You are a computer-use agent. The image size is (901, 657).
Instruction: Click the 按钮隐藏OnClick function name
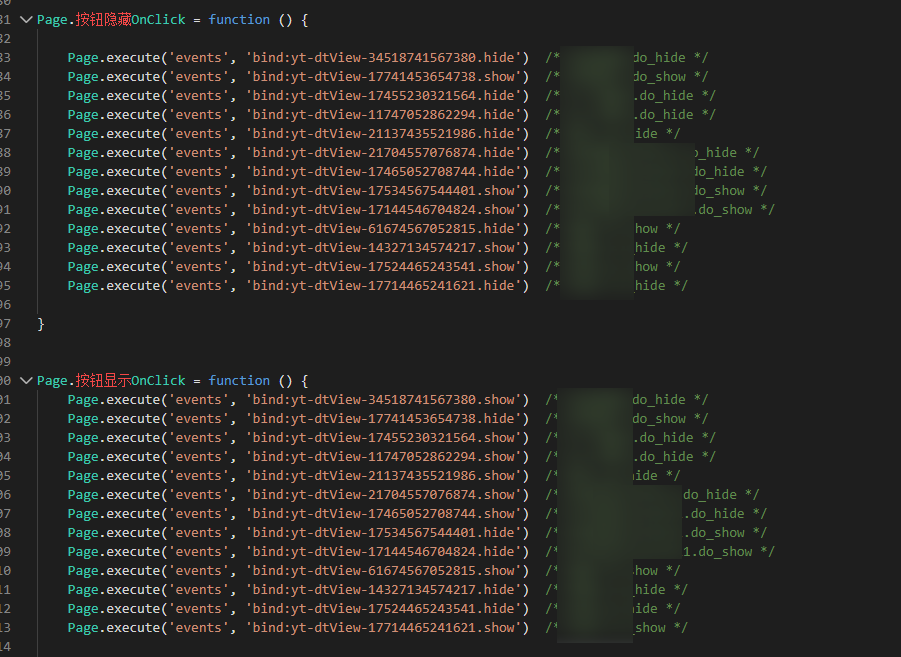pos(130,20)
